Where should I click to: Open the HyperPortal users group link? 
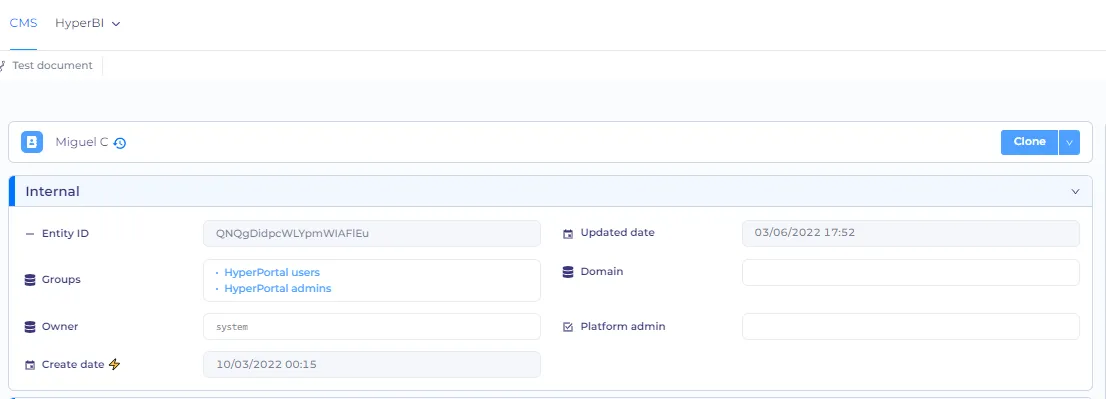tap(272, 272)
